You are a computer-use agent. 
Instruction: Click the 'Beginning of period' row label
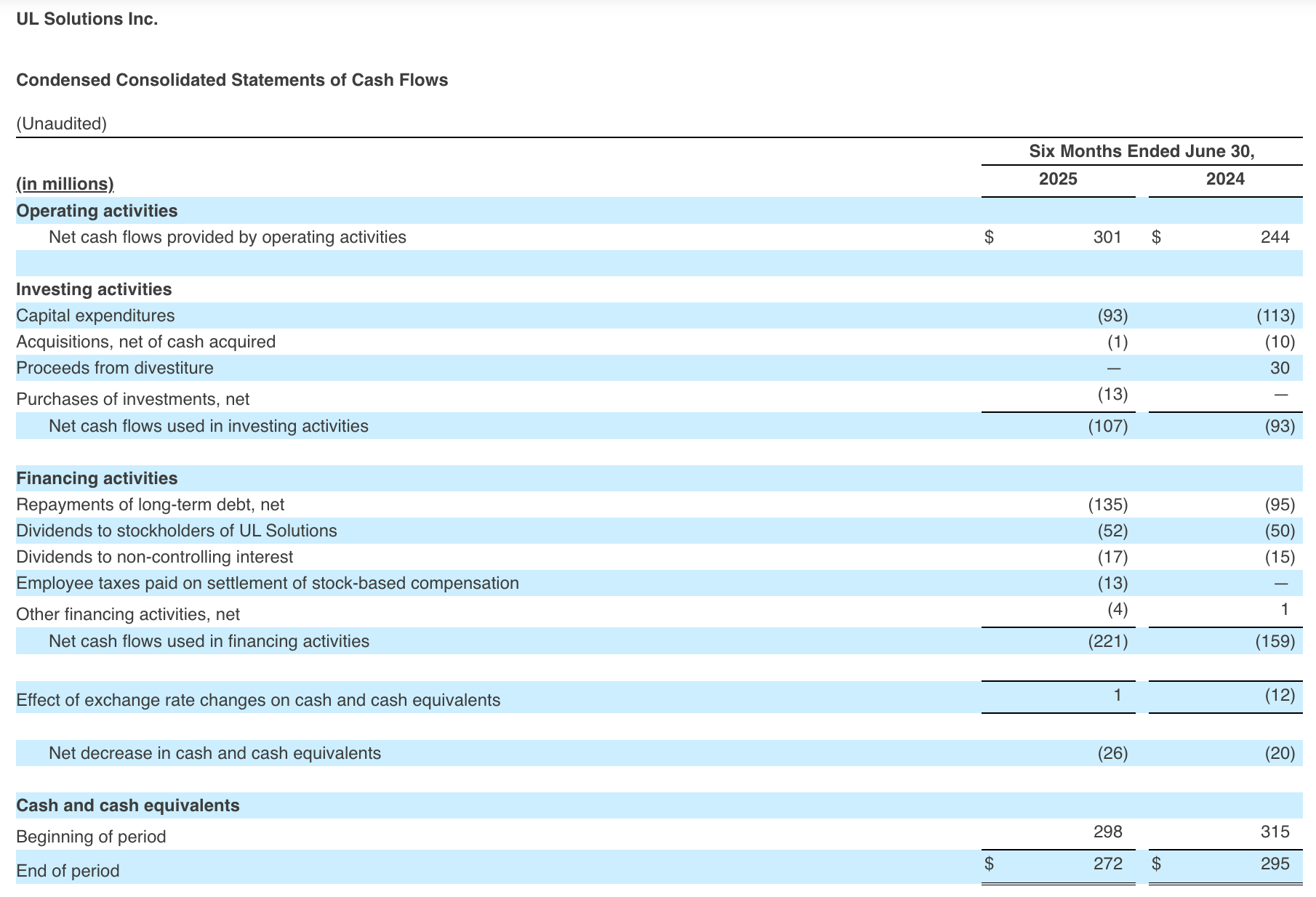pyautogui.click(x=91, y=837)
